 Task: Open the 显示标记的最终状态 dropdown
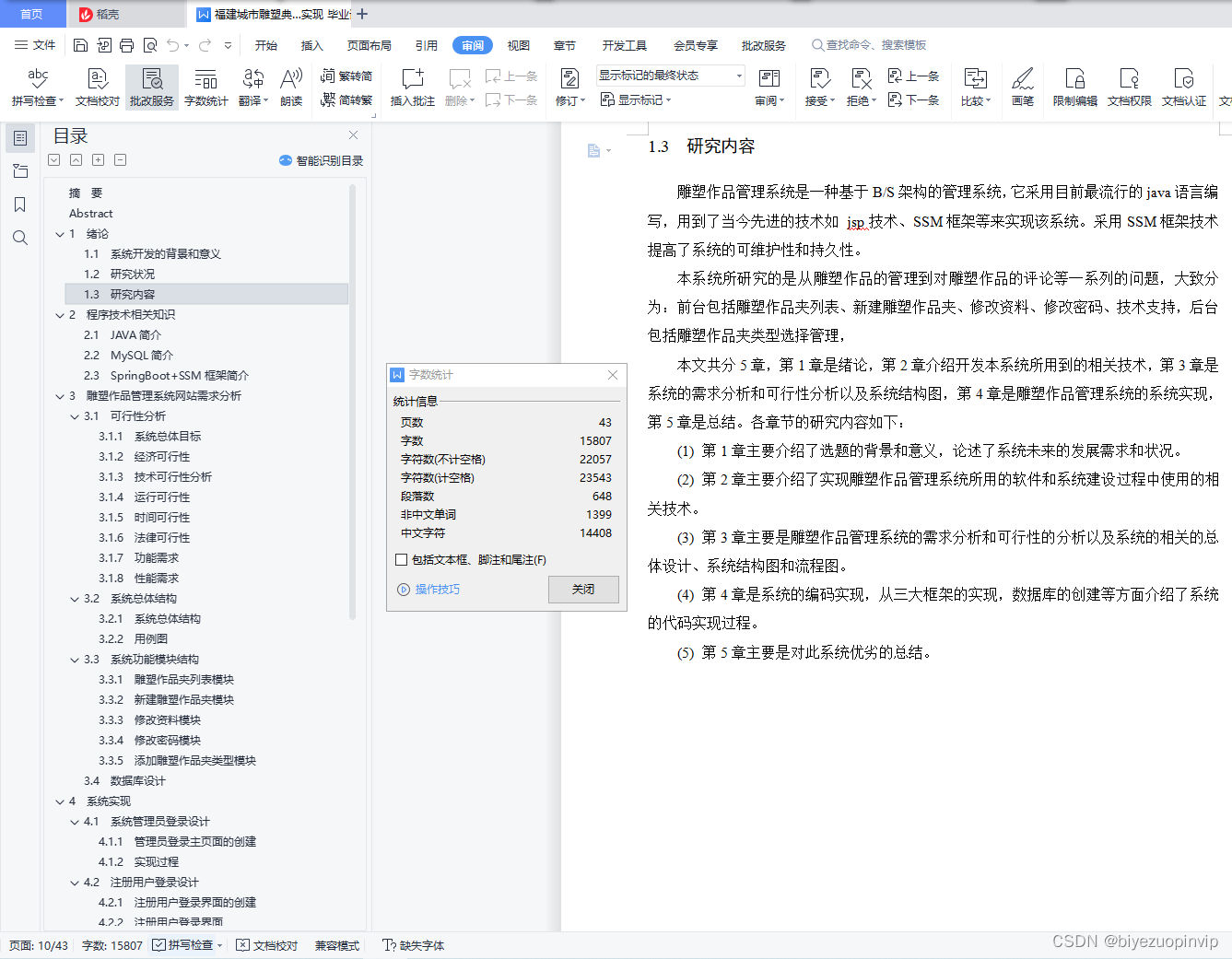point(737,75)
